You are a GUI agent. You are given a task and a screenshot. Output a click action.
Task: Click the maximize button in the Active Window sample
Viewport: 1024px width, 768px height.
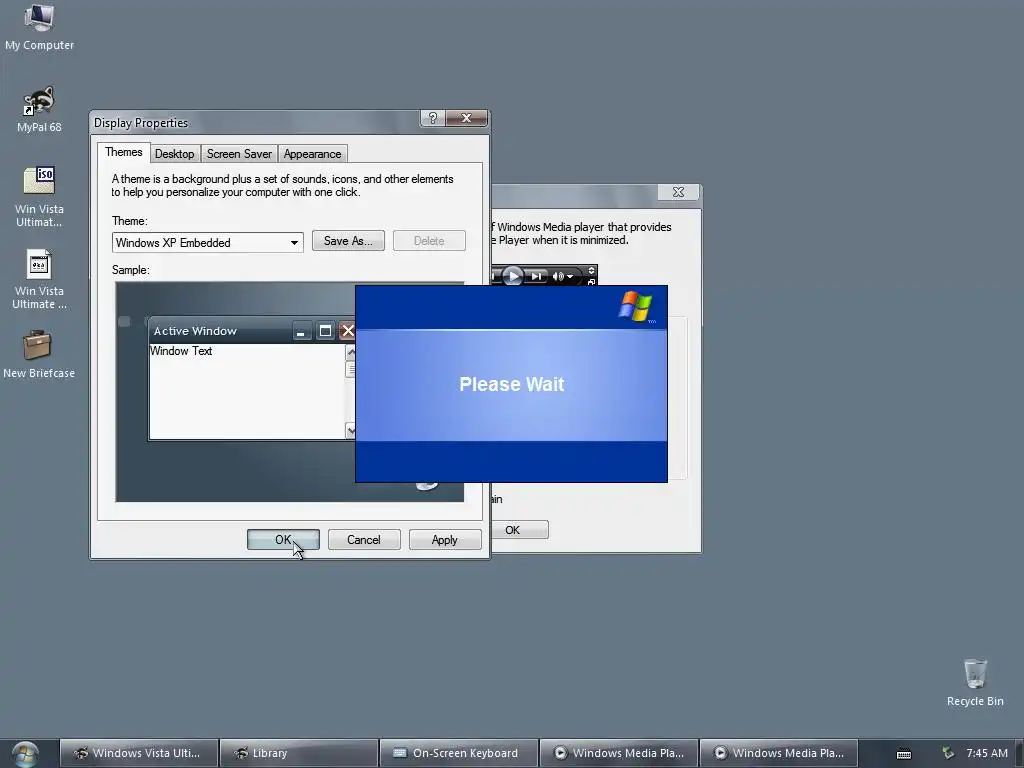click(x=325, y=331)
